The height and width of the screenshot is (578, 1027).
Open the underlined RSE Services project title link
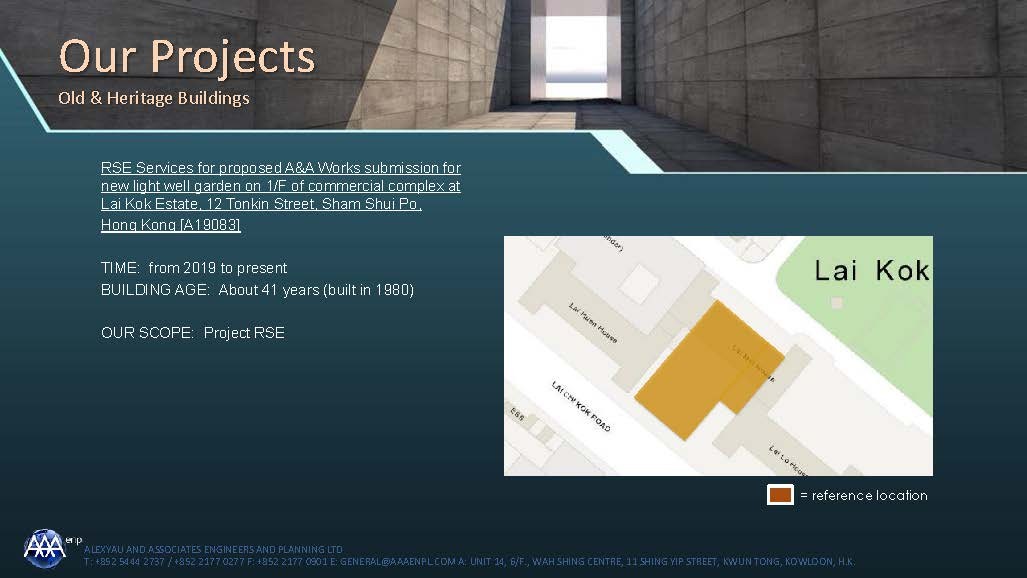pyautogui.click(x=280, y=196)
